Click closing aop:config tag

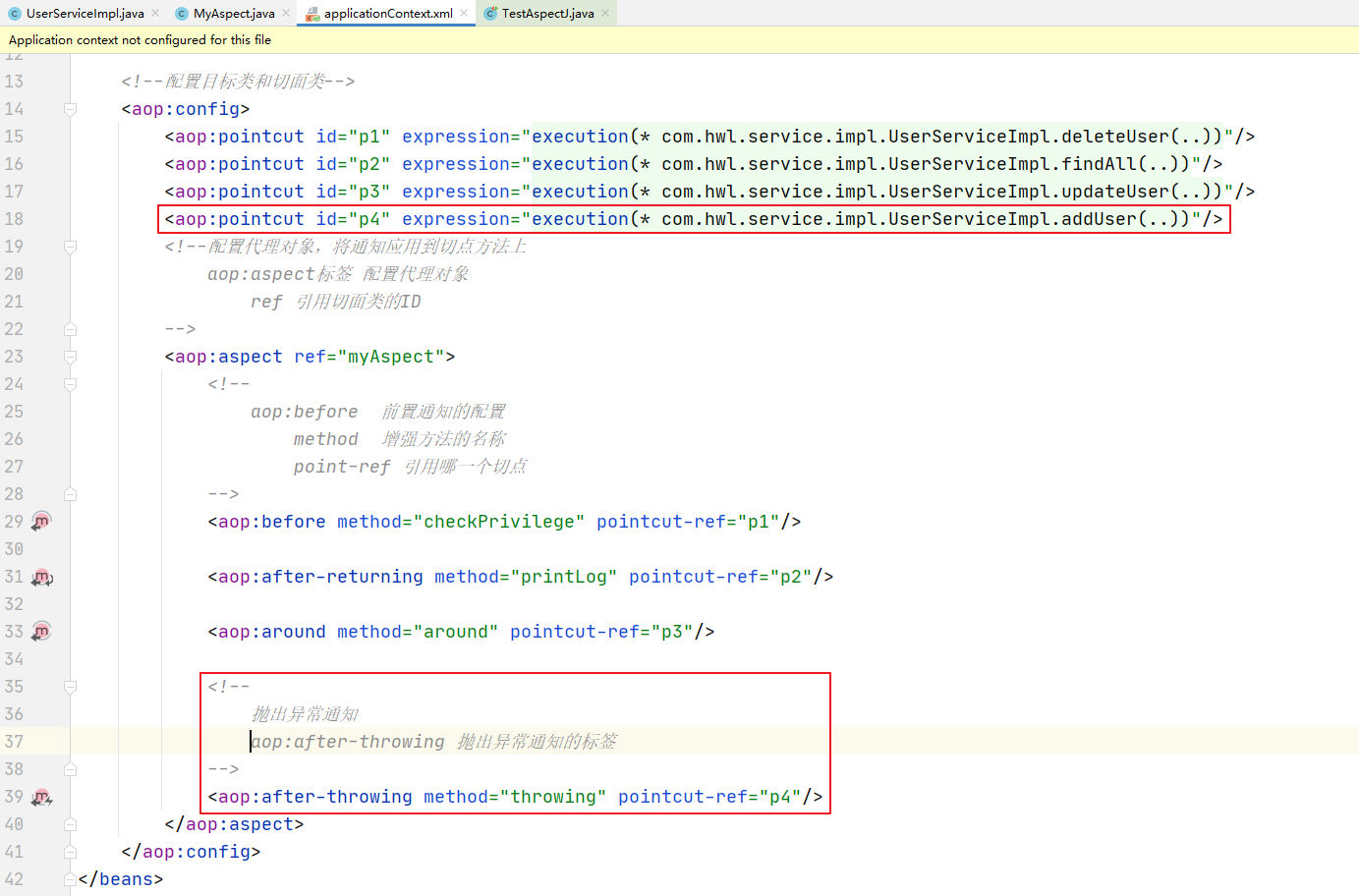click(191, 852)
